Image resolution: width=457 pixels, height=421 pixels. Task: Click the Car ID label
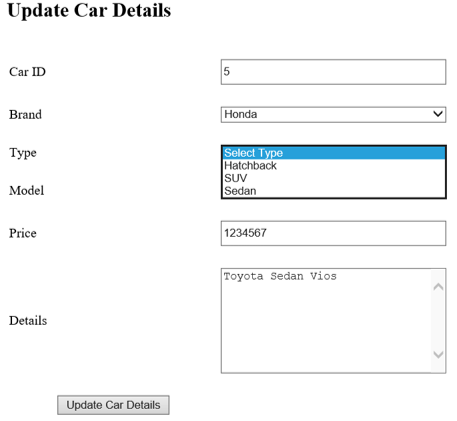pos(27,72)
